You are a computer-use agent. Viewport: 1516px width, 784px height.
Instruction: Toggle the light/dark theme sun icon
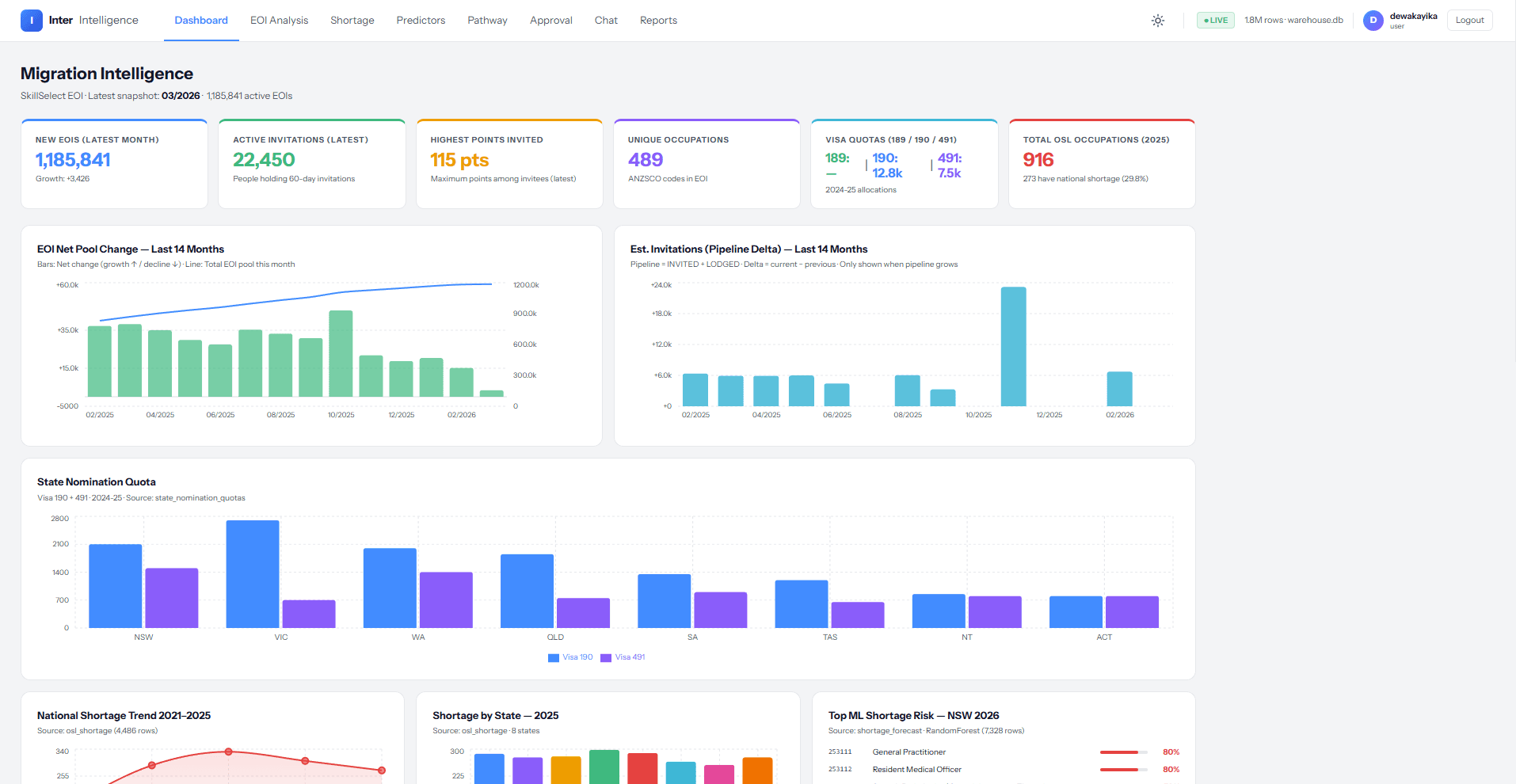point(1157,21)
